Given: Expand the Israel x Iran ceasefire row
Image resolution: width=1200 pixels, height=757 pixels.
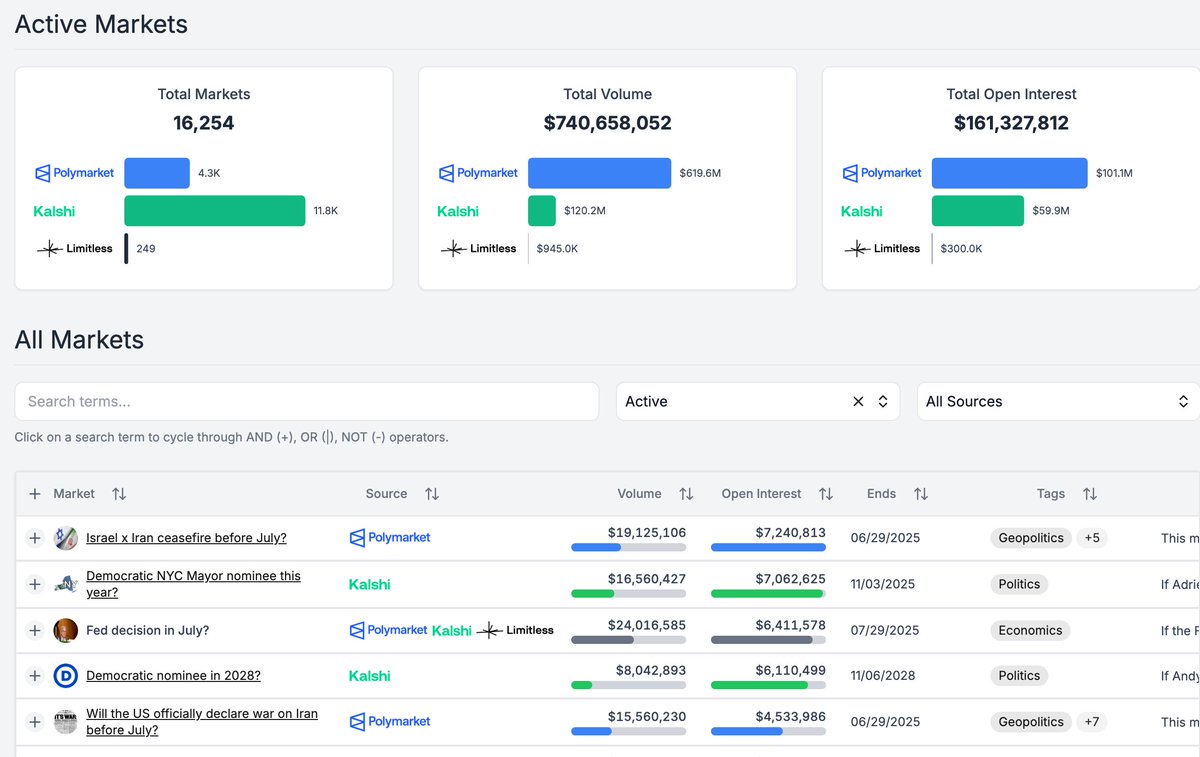Looking at the screenshot, I should (34, 538).
